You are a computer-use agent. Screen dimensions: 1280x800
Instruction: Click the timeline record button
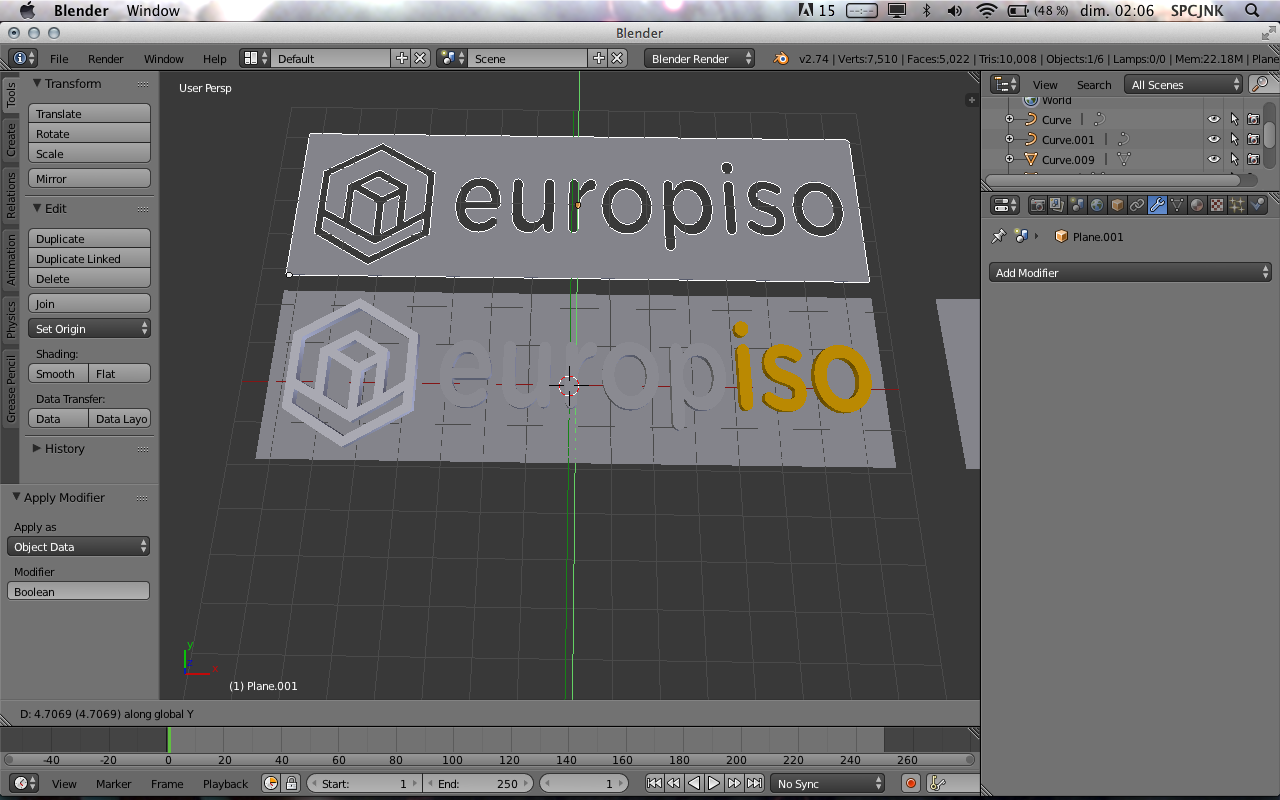pyautogui.click(x=910, y=784)
